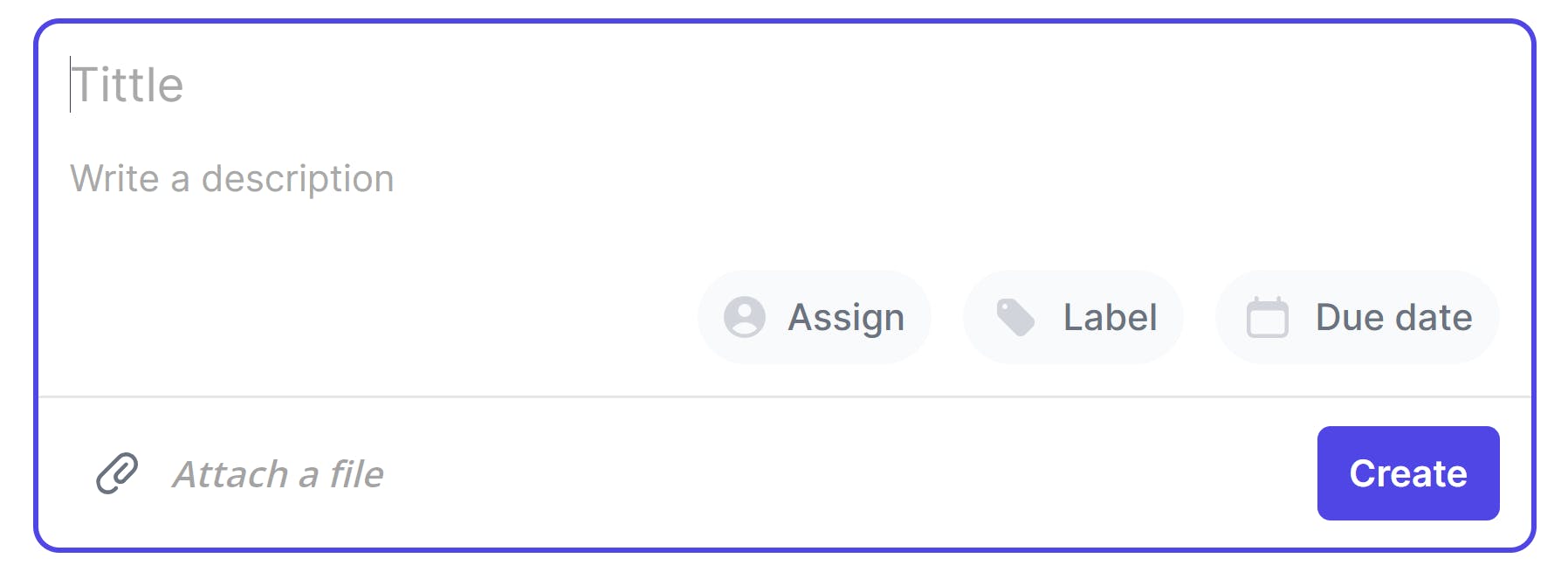Screen dimensions: 1568x572
Task: Open the Assign pill to pick assignee
Action: pyautogui.click(x=815, y=317)
